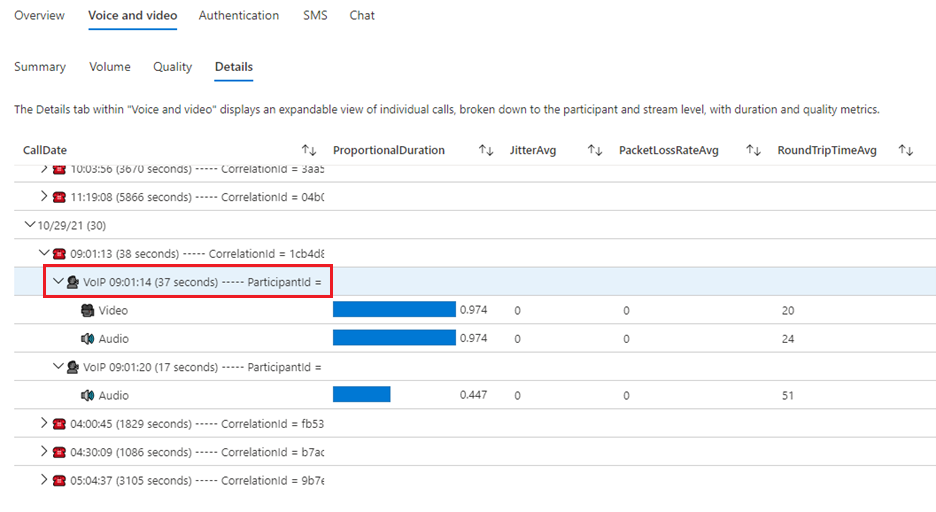This screenshot has height=512, width=936.
Task: Click the 0.974 Audio duration bar
Action: pos(394,338)
